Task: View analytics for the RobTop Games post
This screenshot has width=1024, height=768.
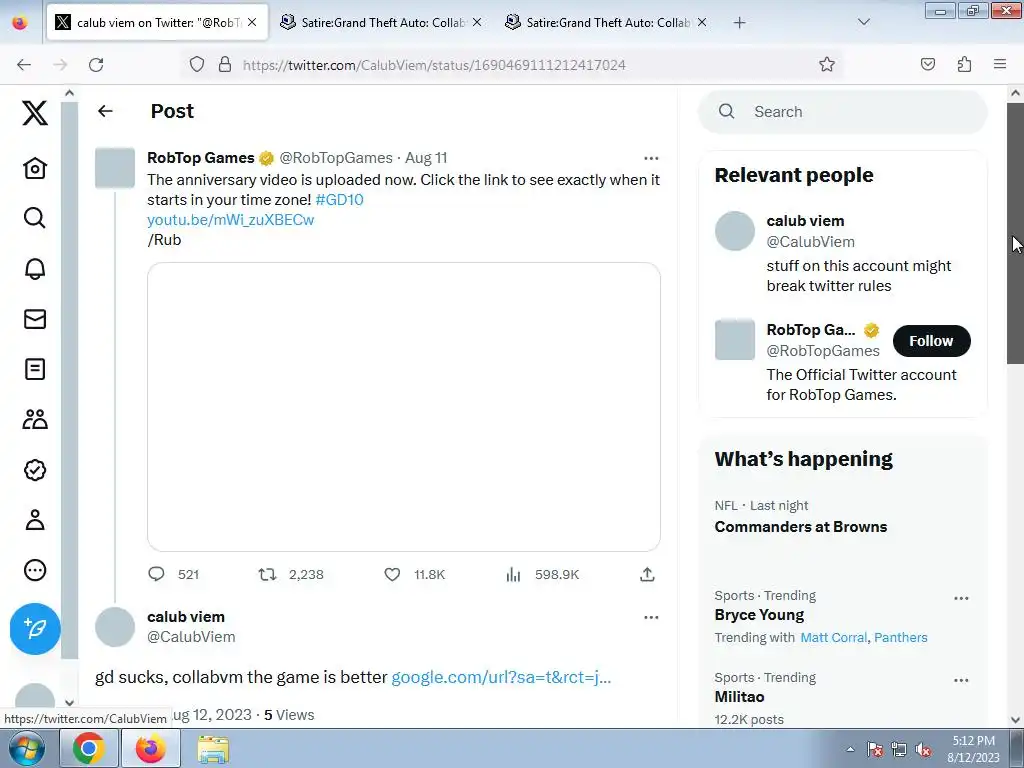Action: [513, 574]
